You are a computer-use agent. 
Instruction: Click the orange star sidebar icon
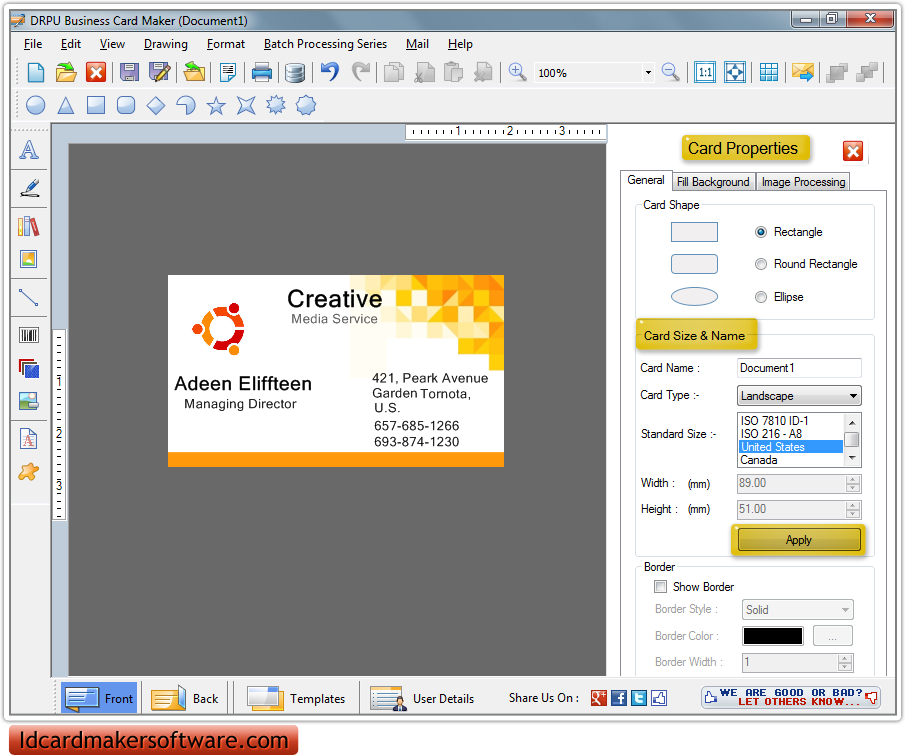(29, 472)
